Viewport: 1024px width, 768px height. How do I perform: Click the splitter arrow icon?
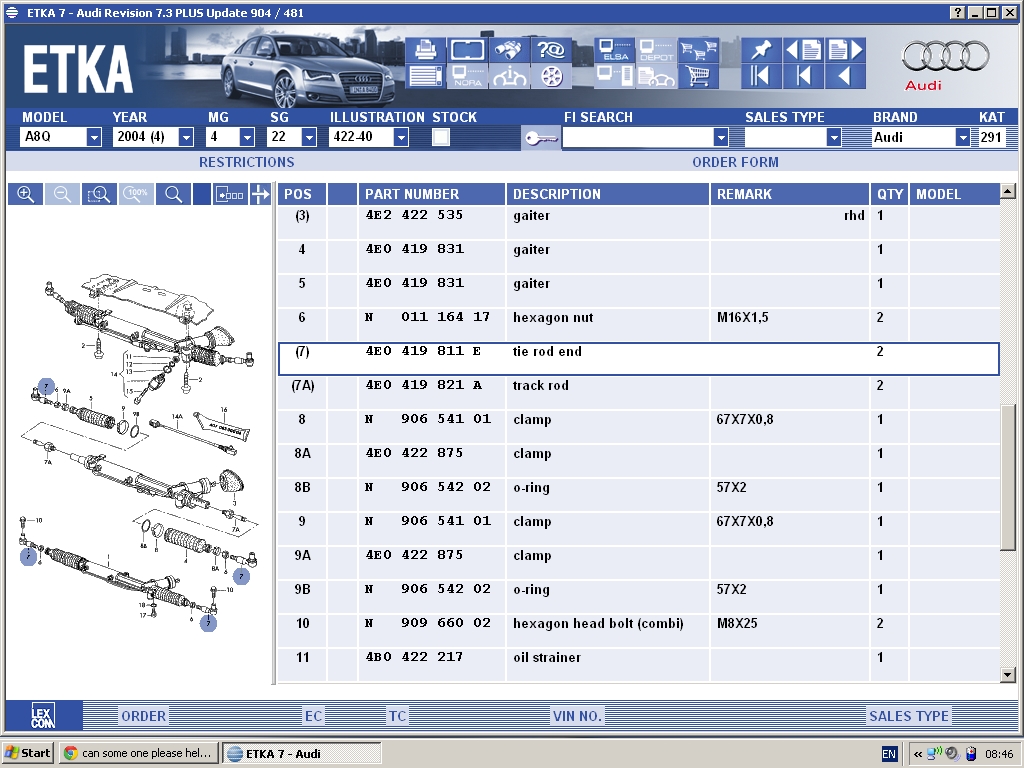coord(260,194)
